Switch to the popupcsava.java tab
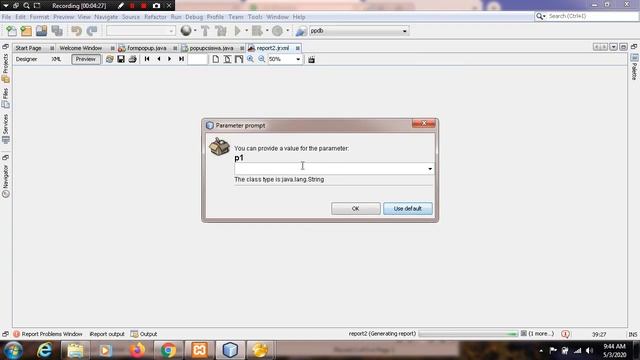The height and width of the screenshot is (360, 640). pos(211,48)
